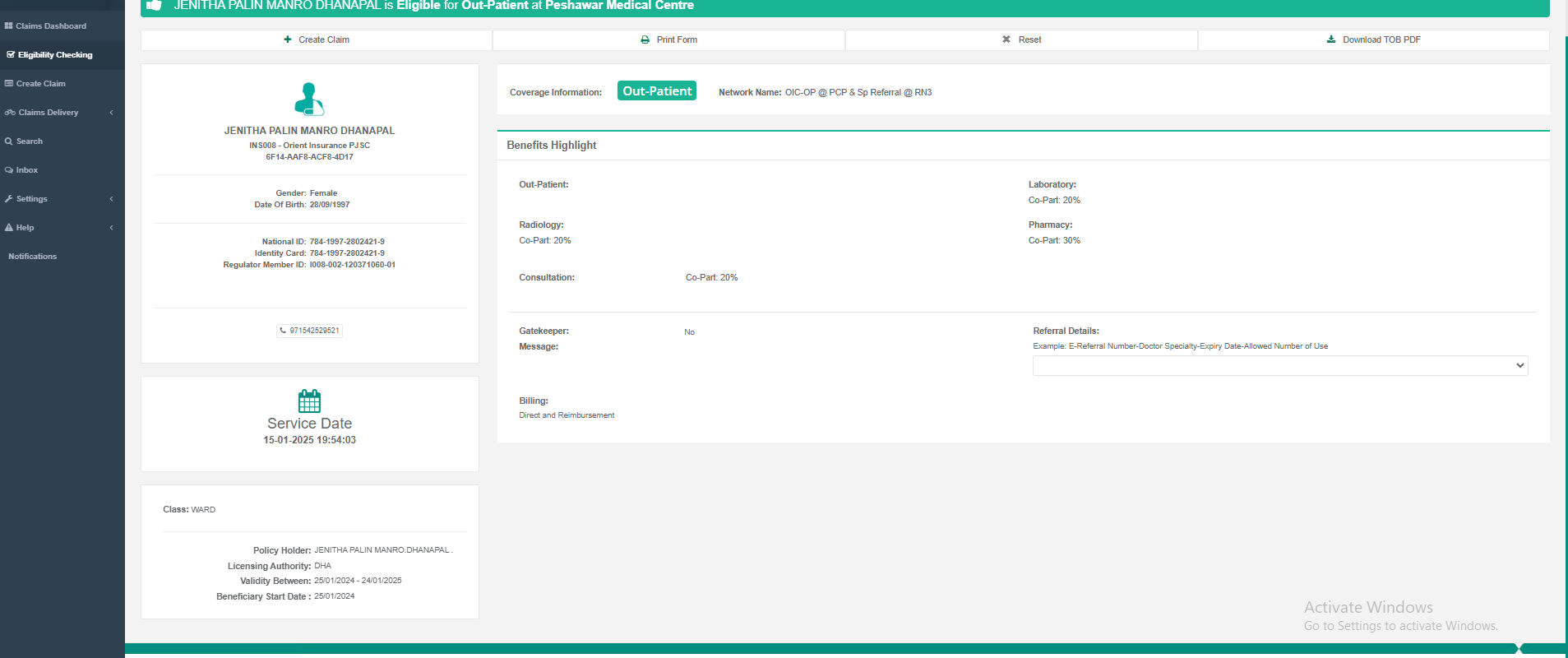Screen dimensions: 1568x658
Task: Open the Referral Details dropdown
Action: [x=1279, y=365]
